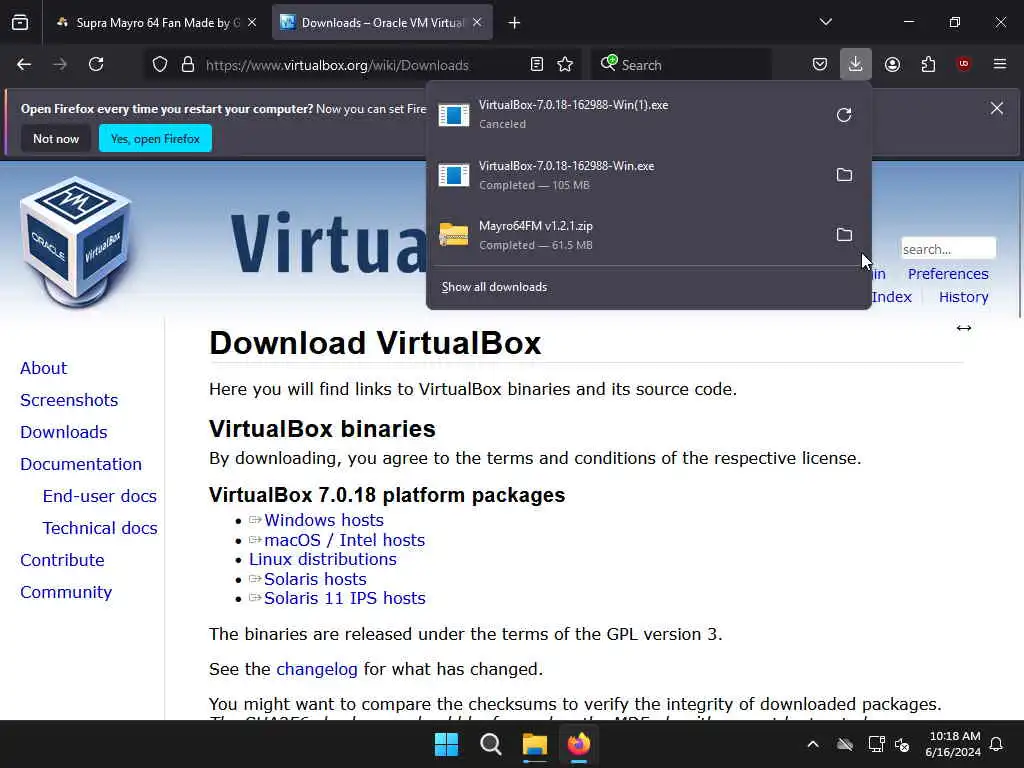Open Show all downloads
Screen dimensions: 1024x768
click(494, 287)
